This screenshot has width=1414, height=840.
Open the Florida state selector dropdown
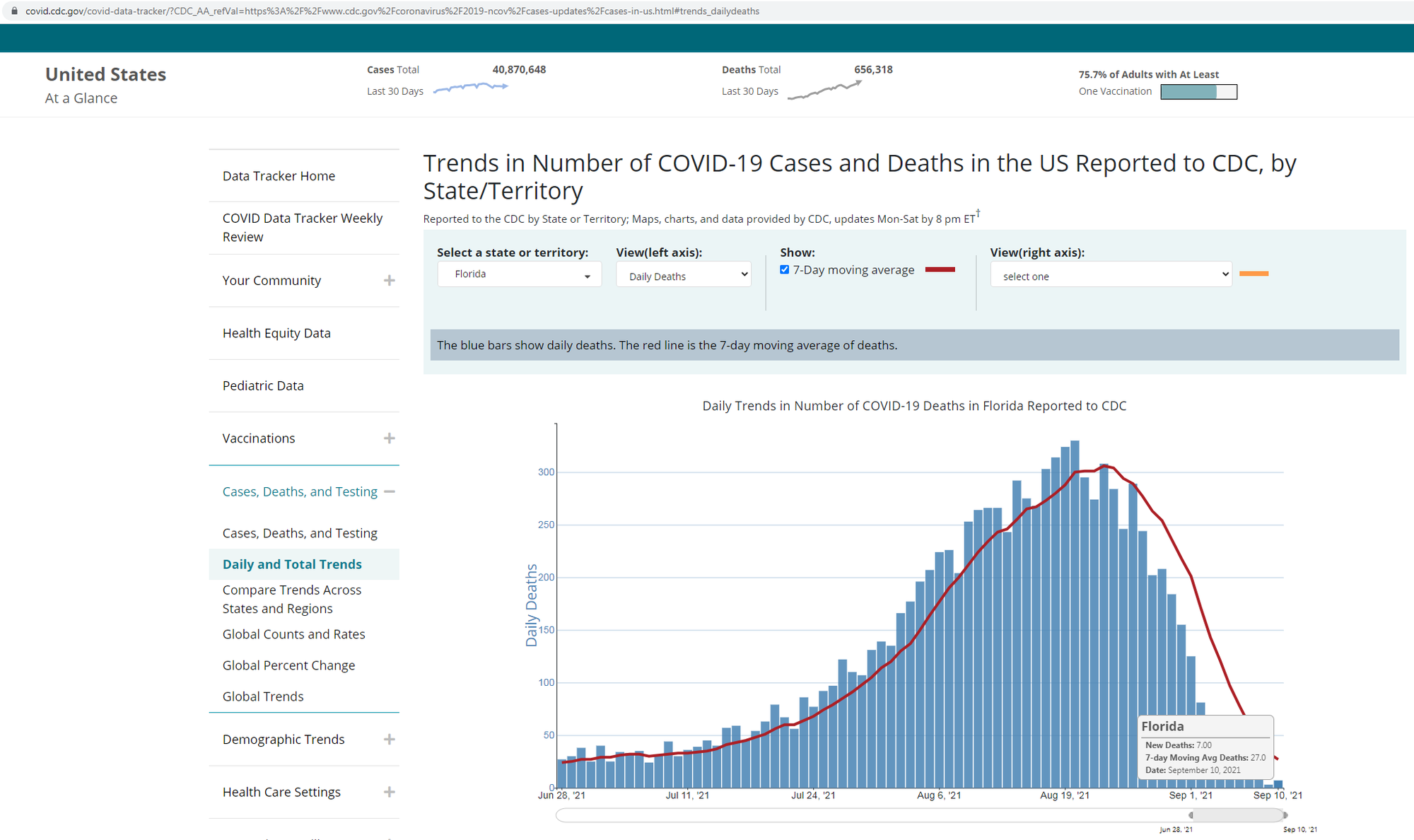point(519,274)
